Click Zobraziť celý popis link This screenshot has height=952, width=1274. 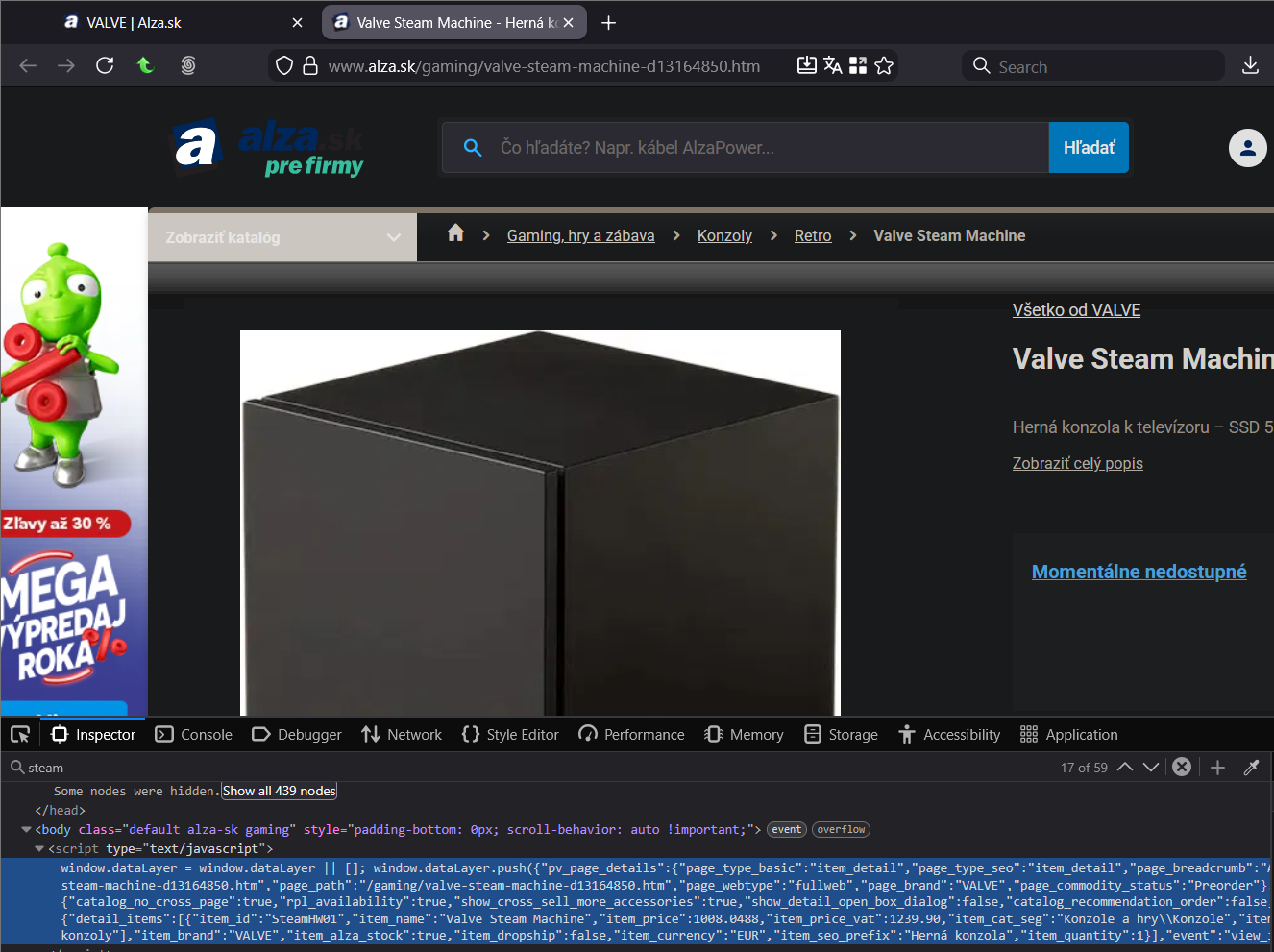[x=1078, y=463]
